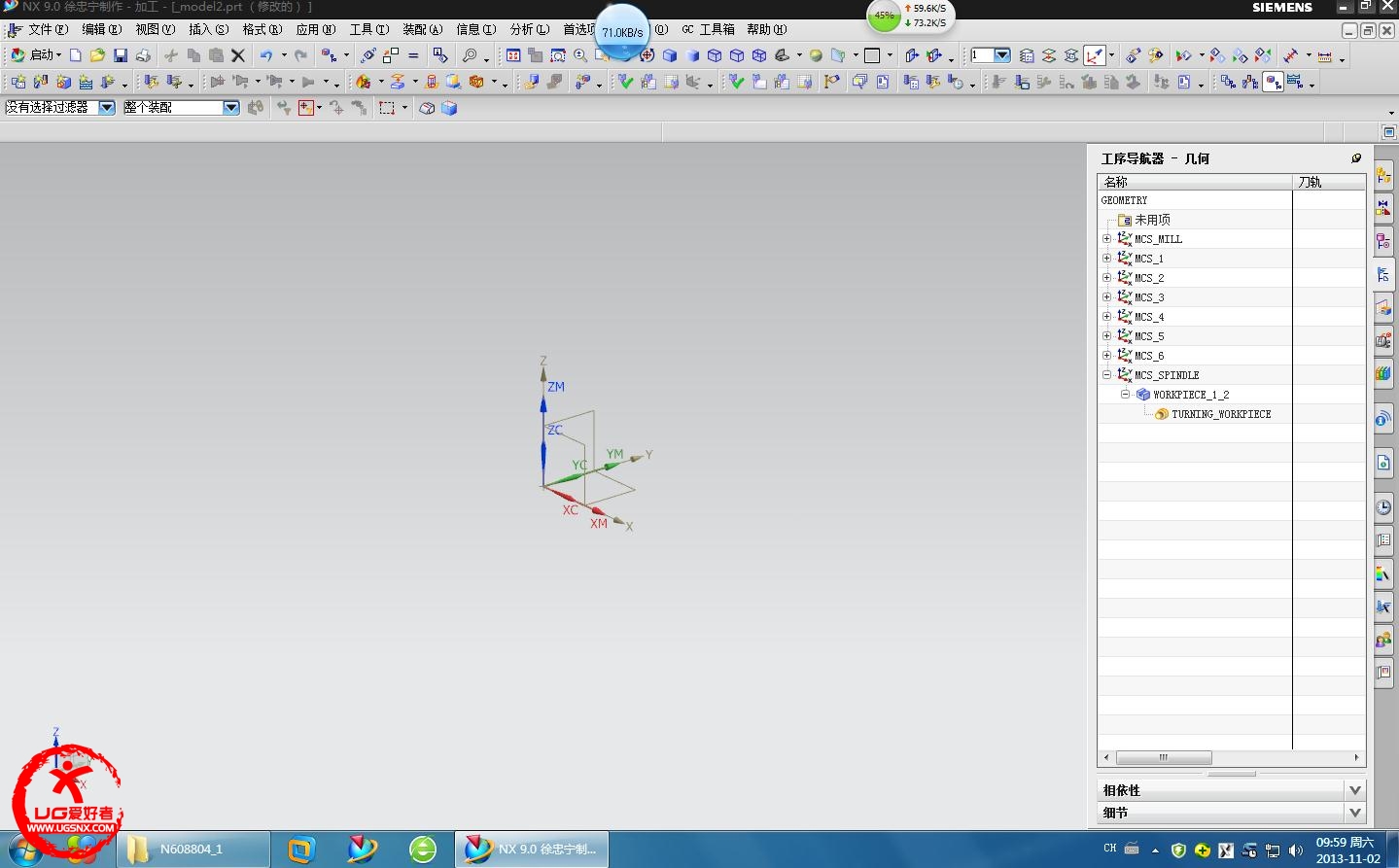1399x868 pixels.
Task: Click the Delete X icon
Action: pos(237,55)
